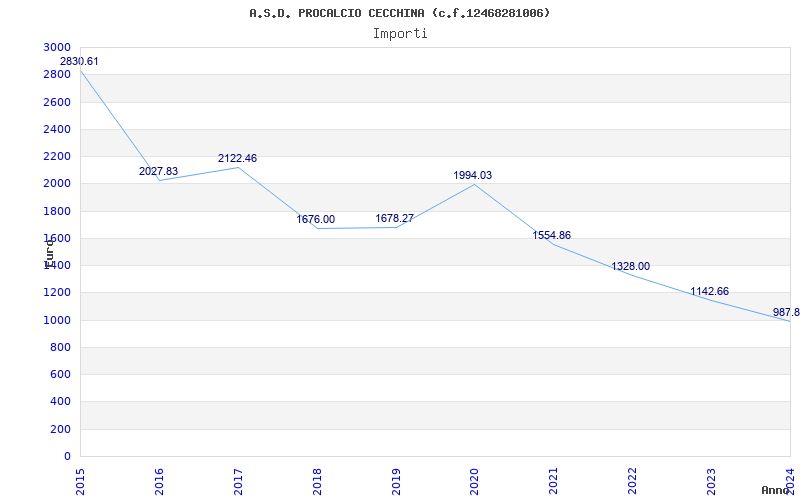
Task: Click the 2000 y-axis tick label
Action: (x=57, y=184)
